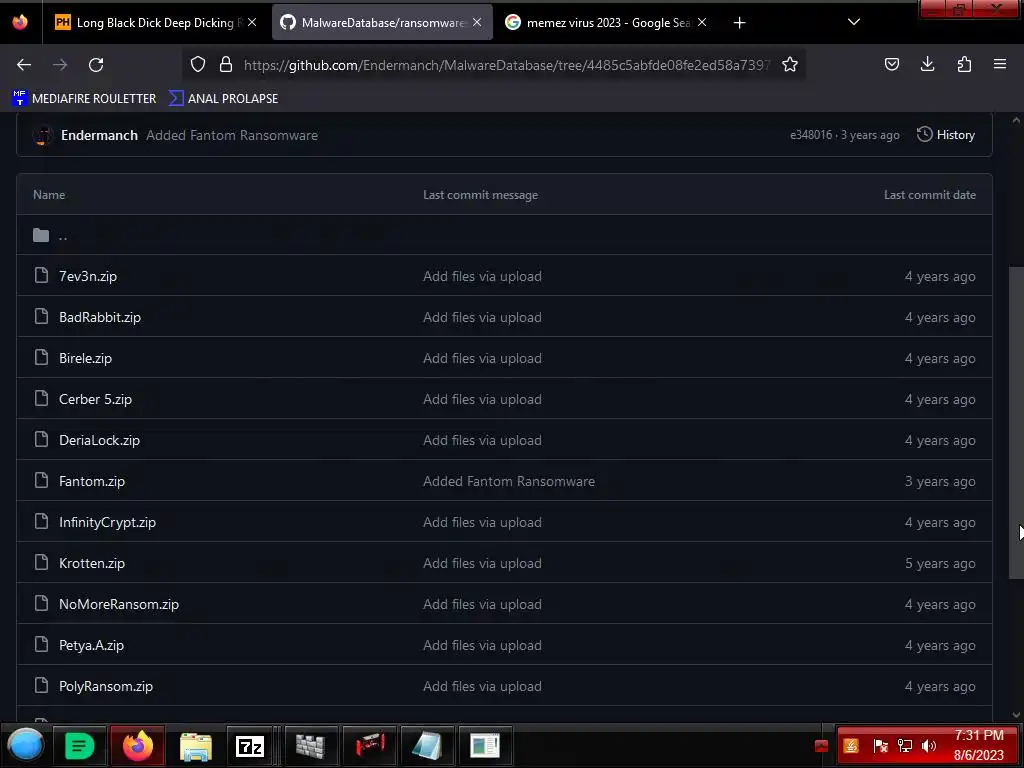Click the Endermanch avatar image
The image size is (1024, 768).
point(42,135)
